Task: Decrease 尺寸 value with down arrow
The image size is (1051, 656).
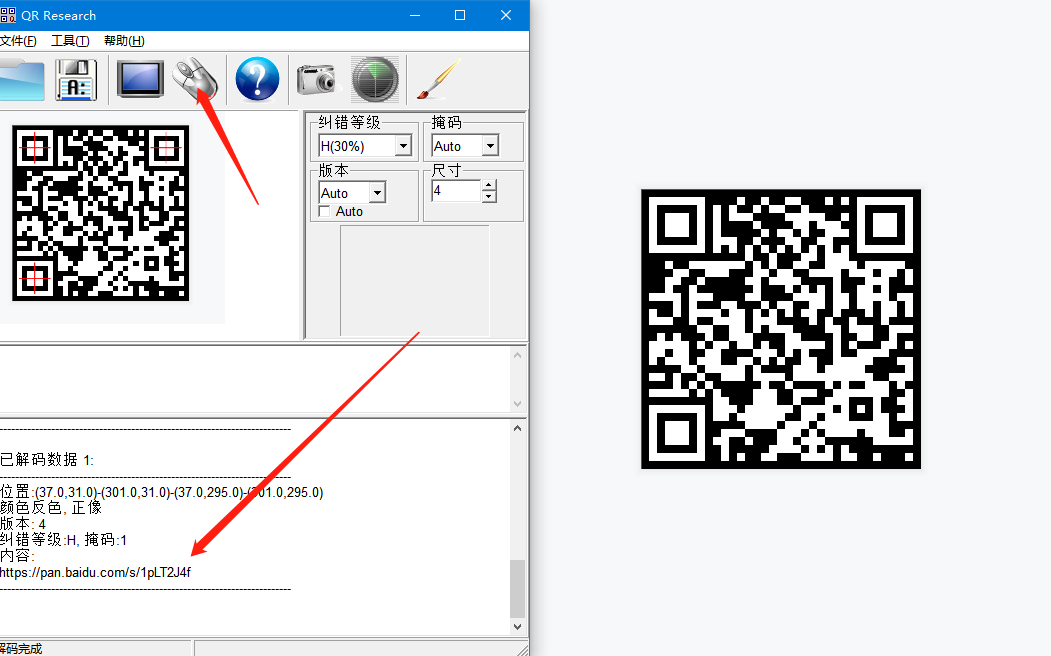Action: point(489,197)
